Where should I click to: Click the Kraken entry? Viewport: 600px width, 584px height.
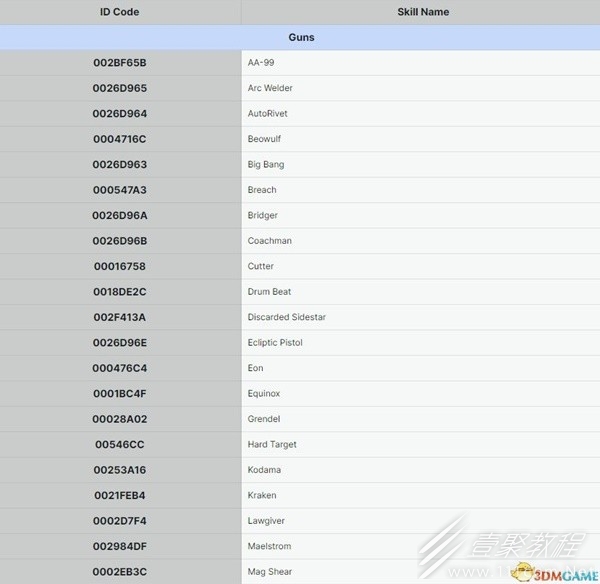(262, 495)
